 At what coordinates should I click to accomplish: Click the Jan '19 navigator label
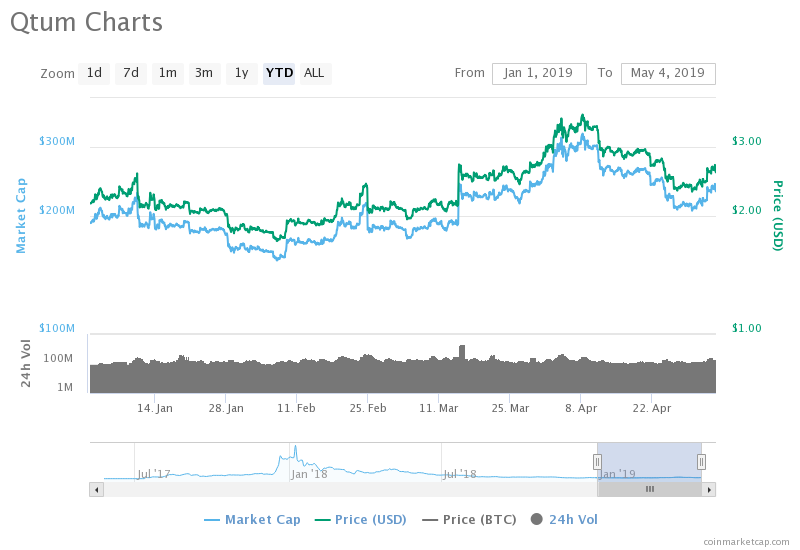pyautogui.click(x=617, y=474)
